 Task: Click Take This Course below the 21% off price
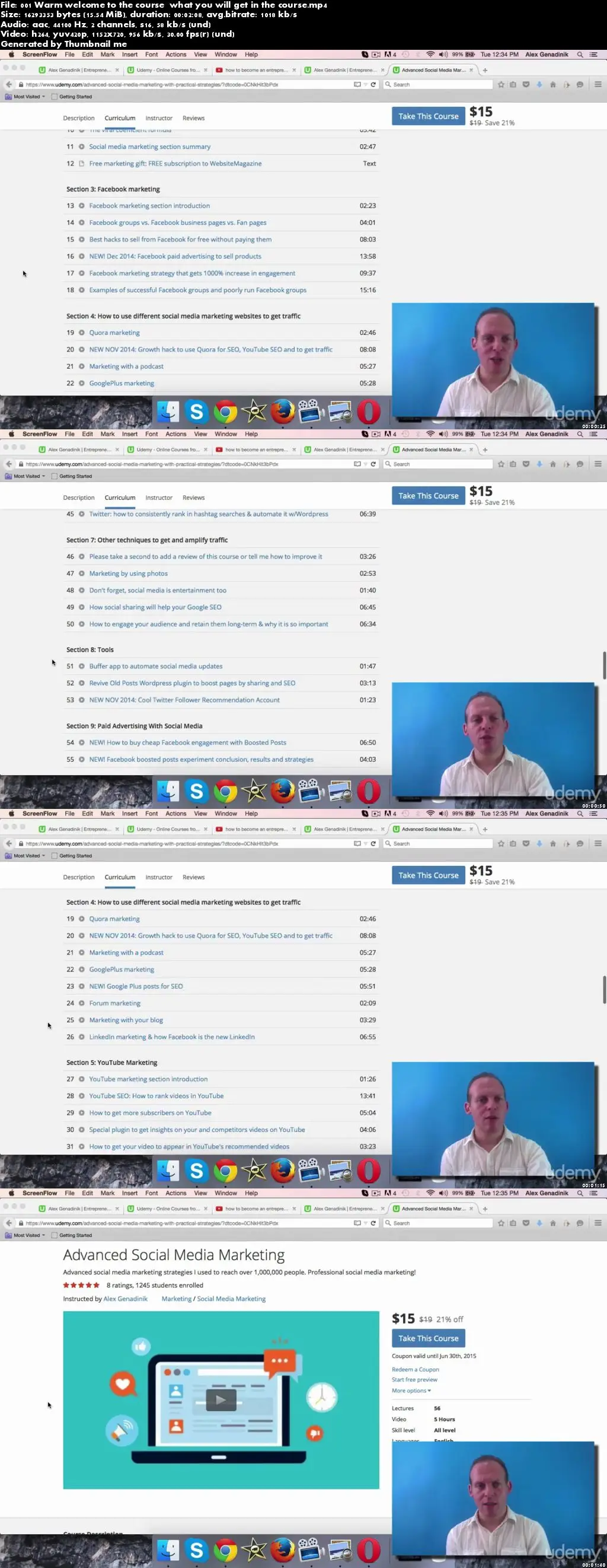pos(428,1338)
